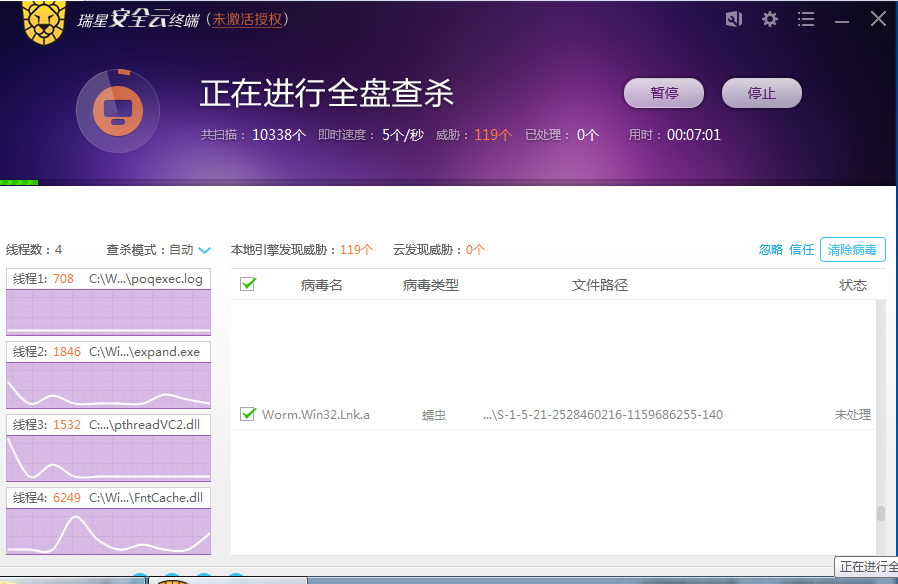
Task: Click thread 4 graph for FntCache.dll
Action: 108,531
